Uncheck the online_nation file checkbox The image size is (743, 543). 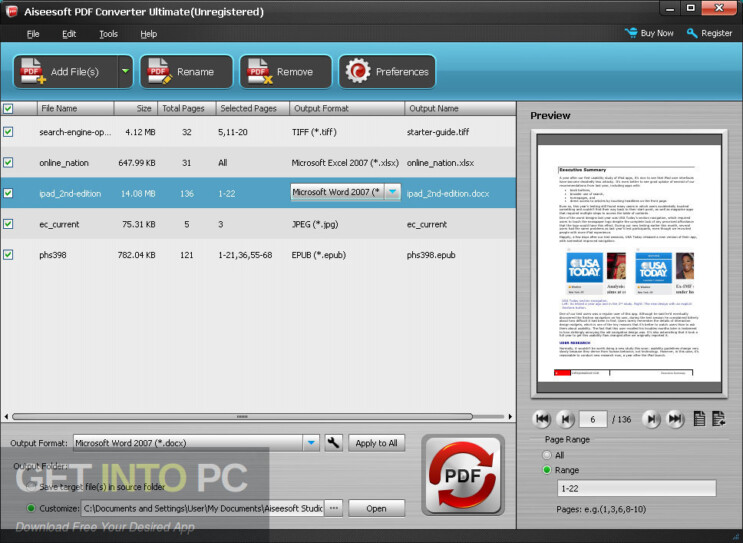click(8, 163)
